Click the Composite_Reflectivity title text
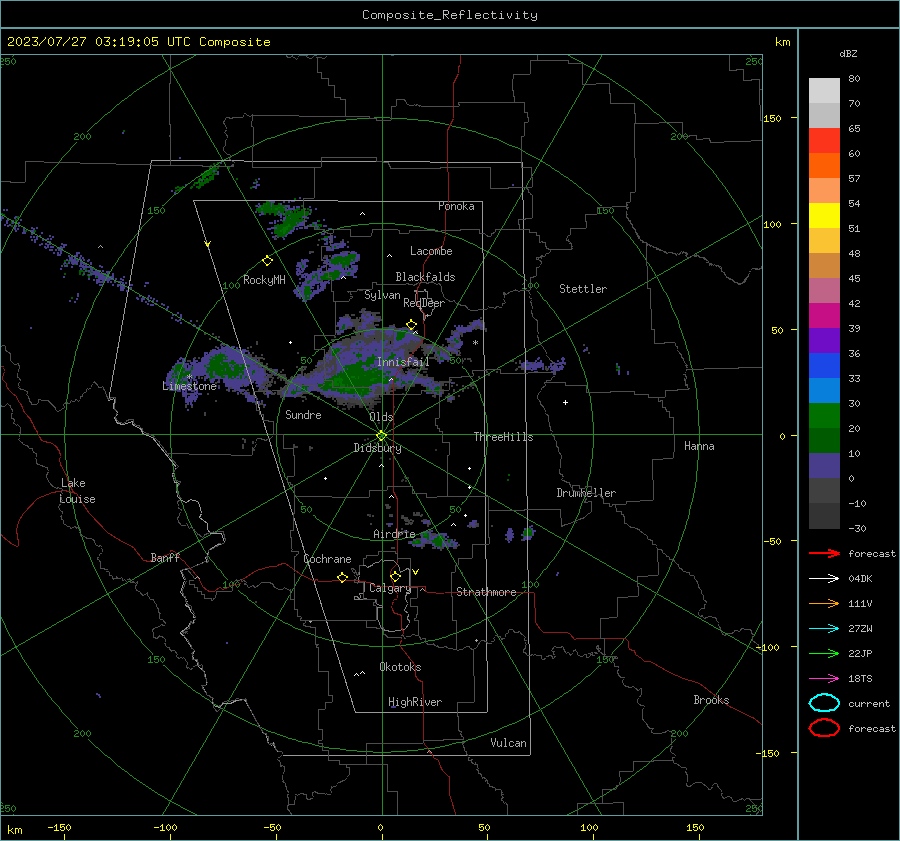900x841 pixels. (x=449, y=15)
